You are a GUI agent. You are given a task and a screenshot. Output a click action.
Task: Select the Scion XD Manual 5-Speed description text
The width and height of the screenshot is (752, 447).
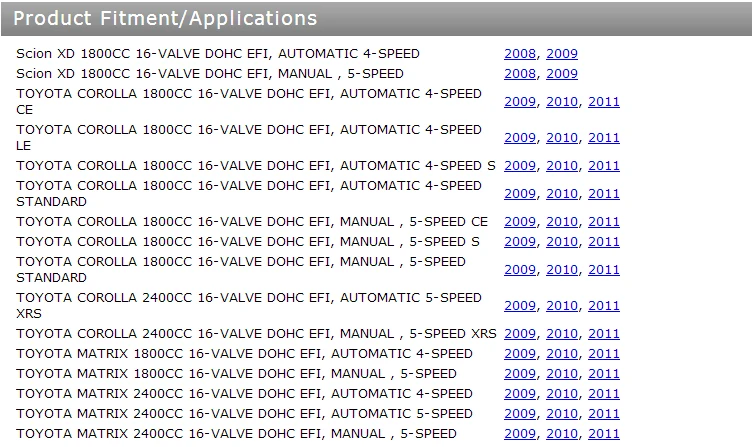(x=210, y=74)
